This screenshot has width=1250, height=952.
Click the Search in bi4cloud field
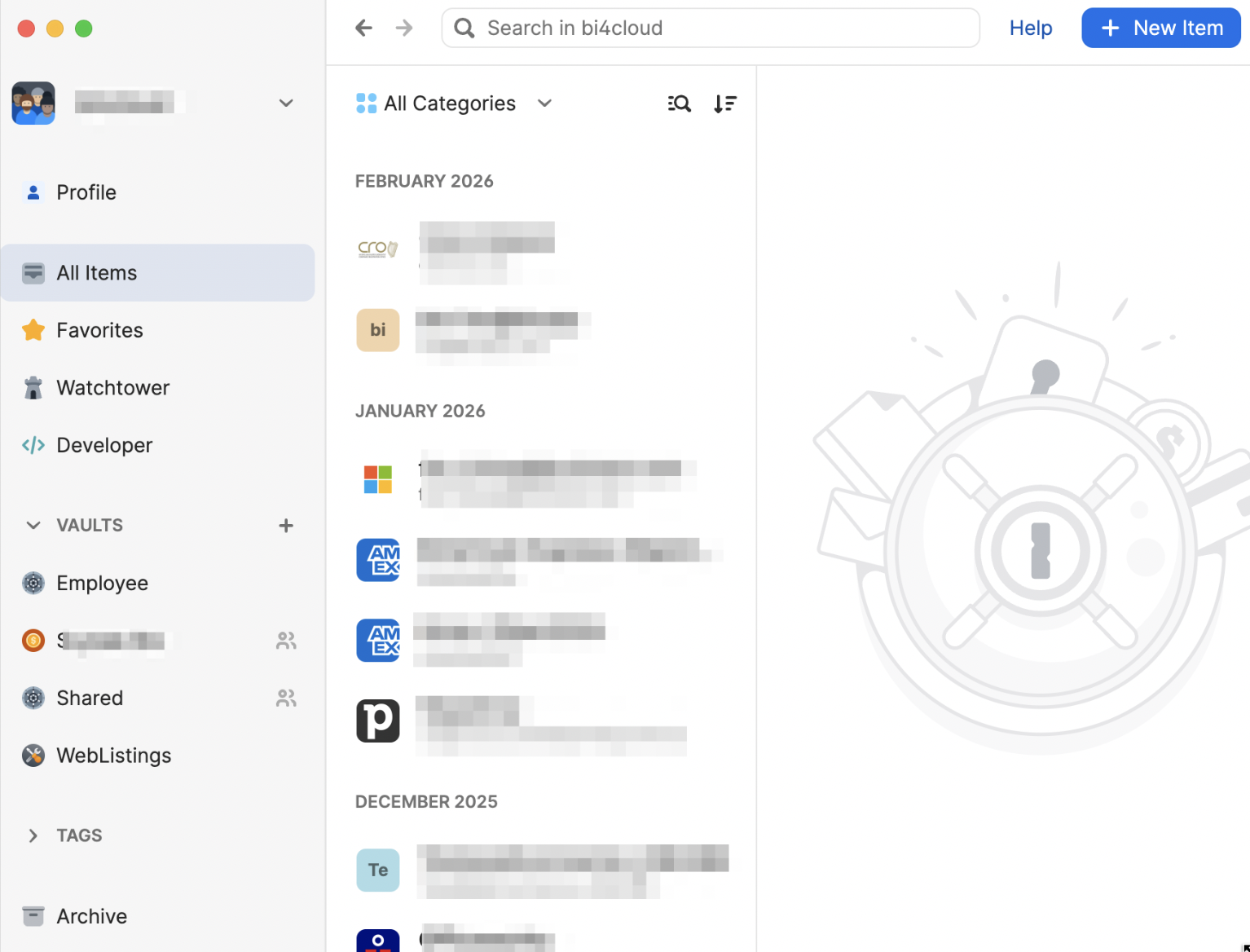[x=711, y=29]
